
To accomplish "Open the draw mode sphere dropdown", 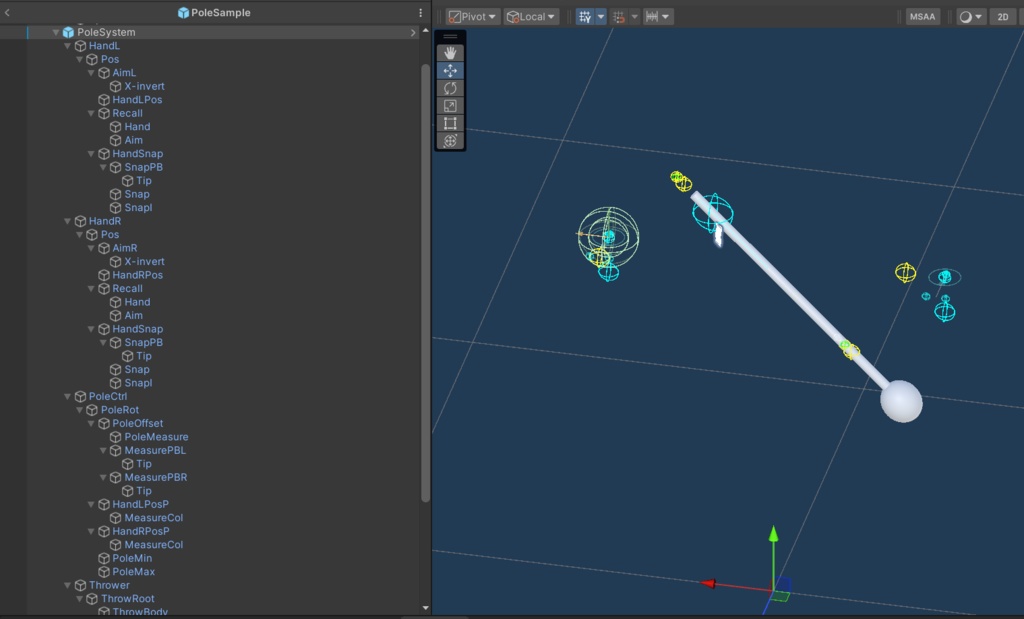I will (x=971, y=16).
